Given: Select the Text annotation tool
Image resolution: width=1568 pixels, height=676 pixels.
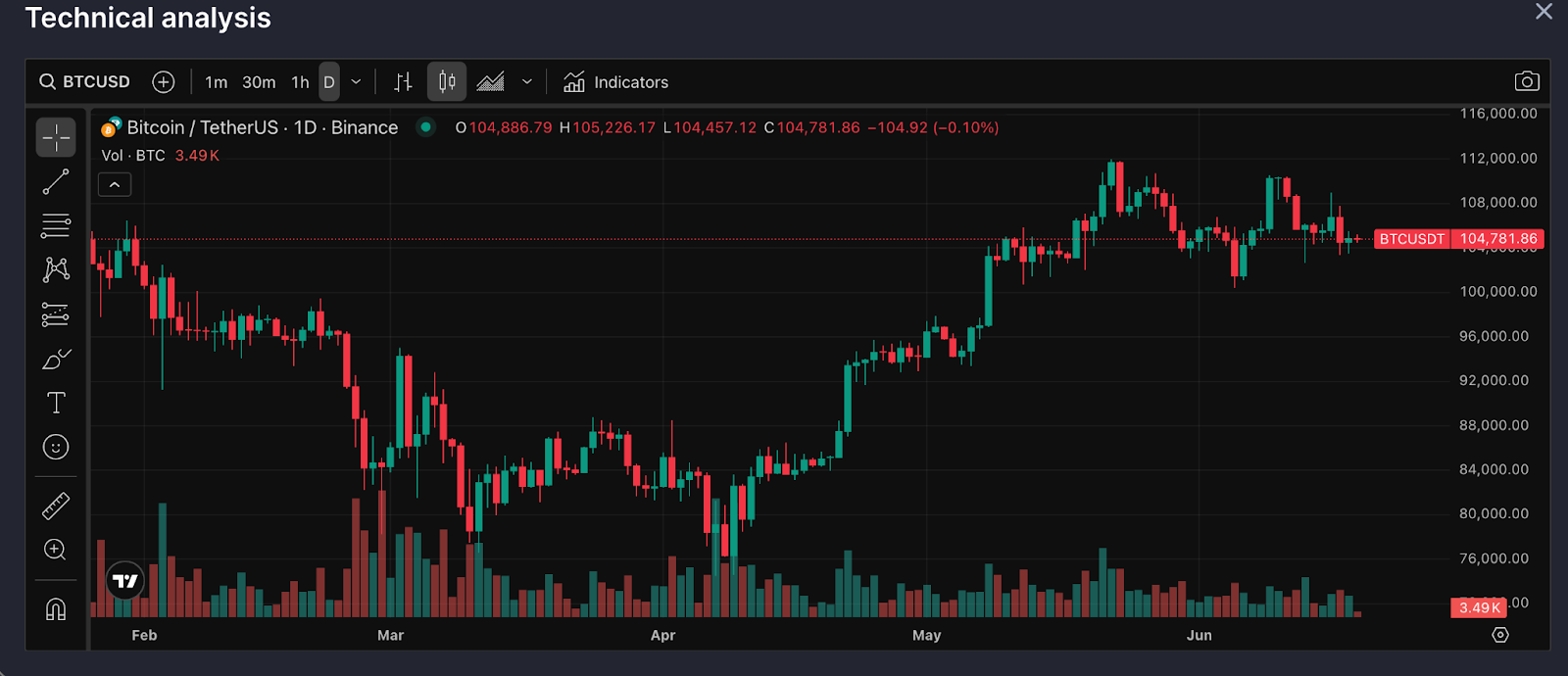Looking at the screenshot, I should pos(56,403).
